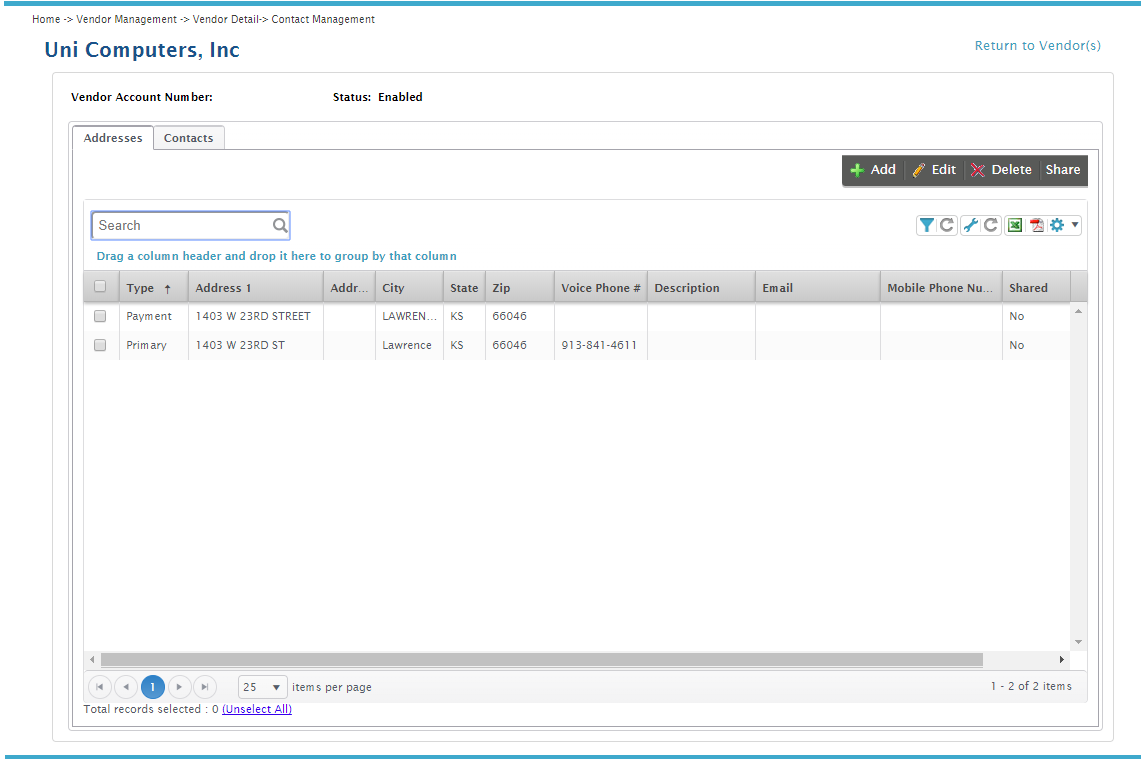1141x759 pixels.
Task: Sort by the Description column header
Action: [701, 287]
